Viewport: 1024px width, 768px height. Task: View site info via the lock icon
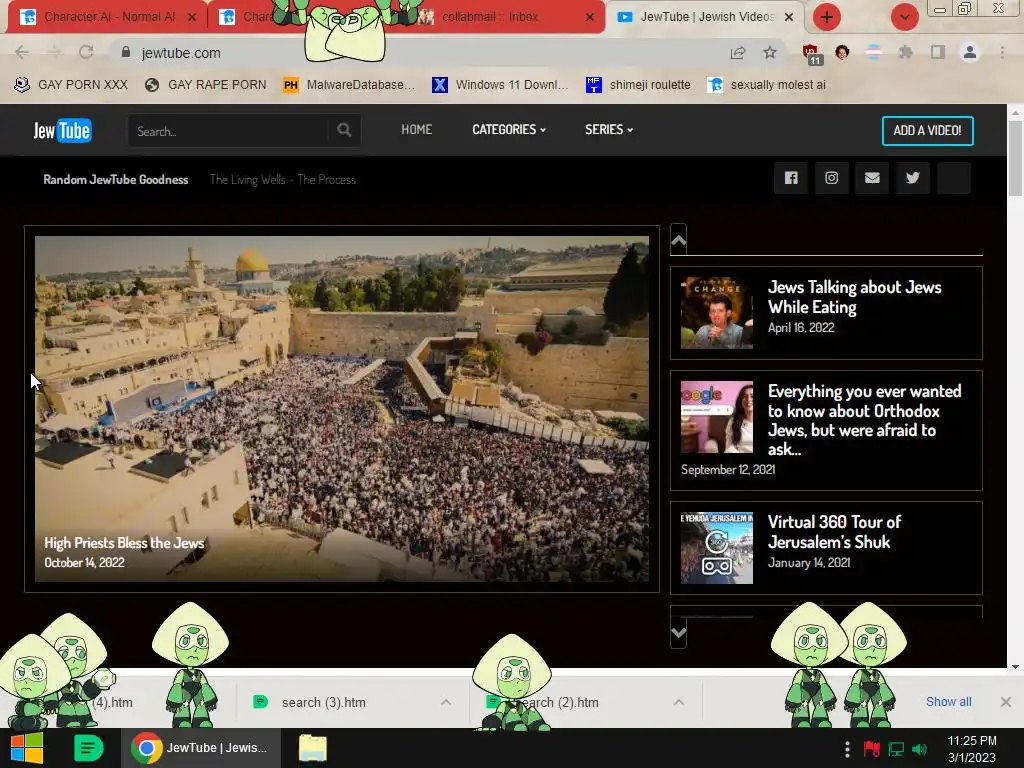coord(126,52)
